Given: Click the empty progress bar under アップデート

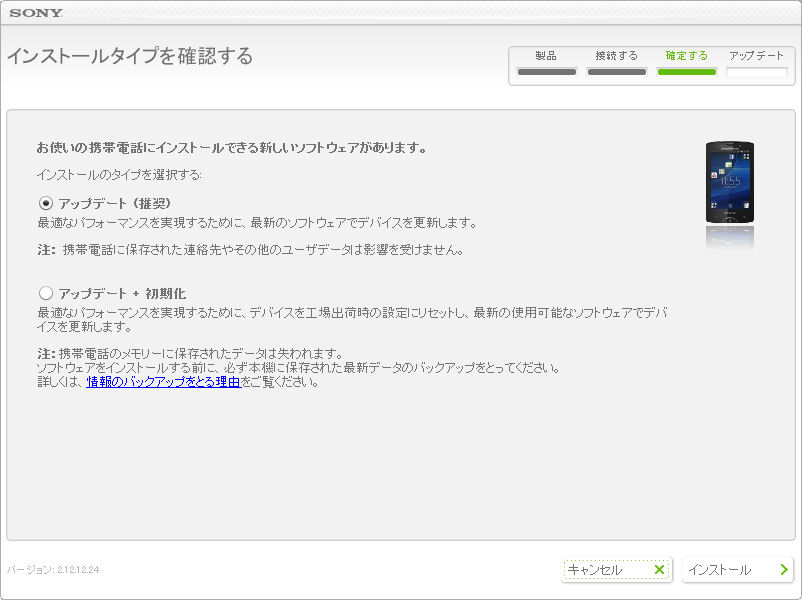Looking at the screenshot, I should point(756,72).
